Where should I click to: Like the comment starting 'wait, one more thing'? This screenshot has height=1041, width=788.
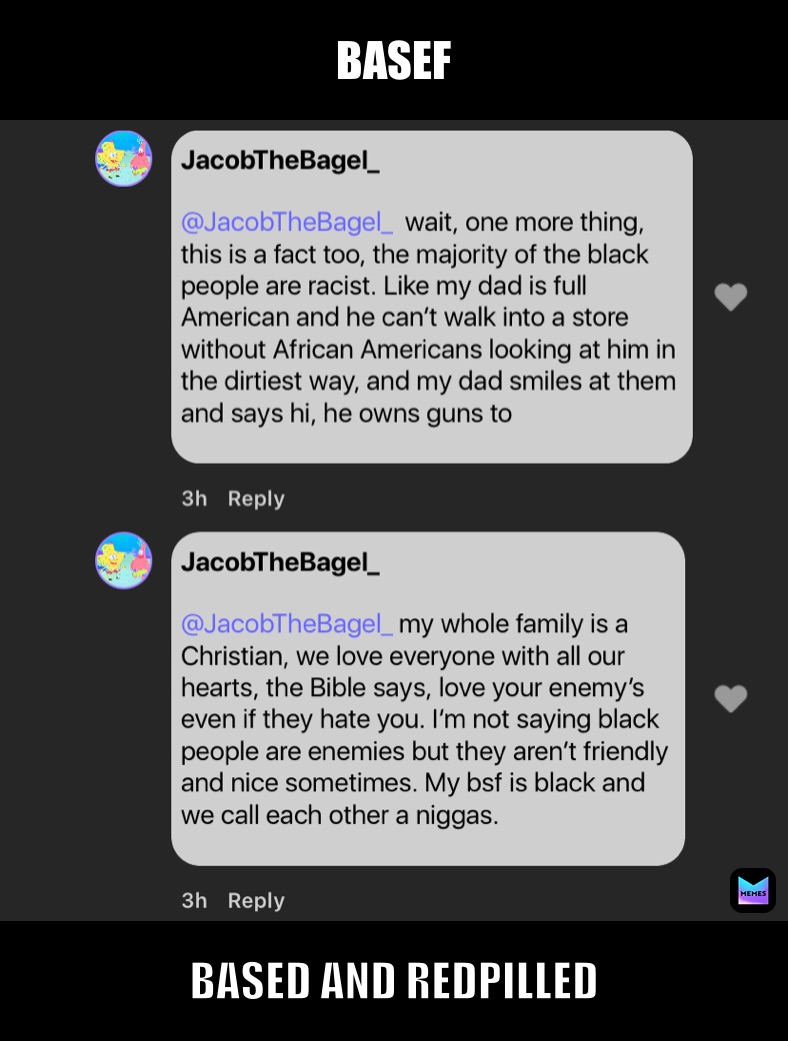[731, 297]
